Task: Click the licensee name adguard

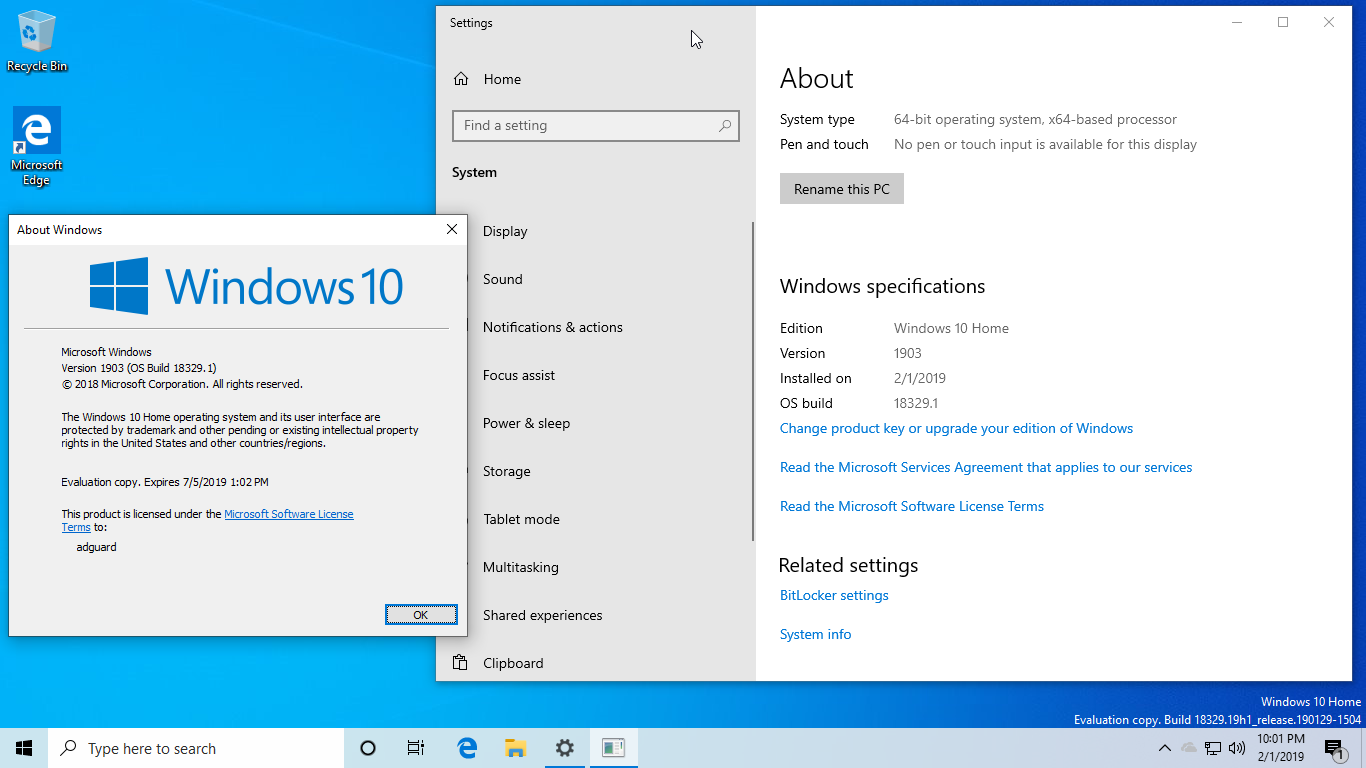Action: click(x=97, y=547)
